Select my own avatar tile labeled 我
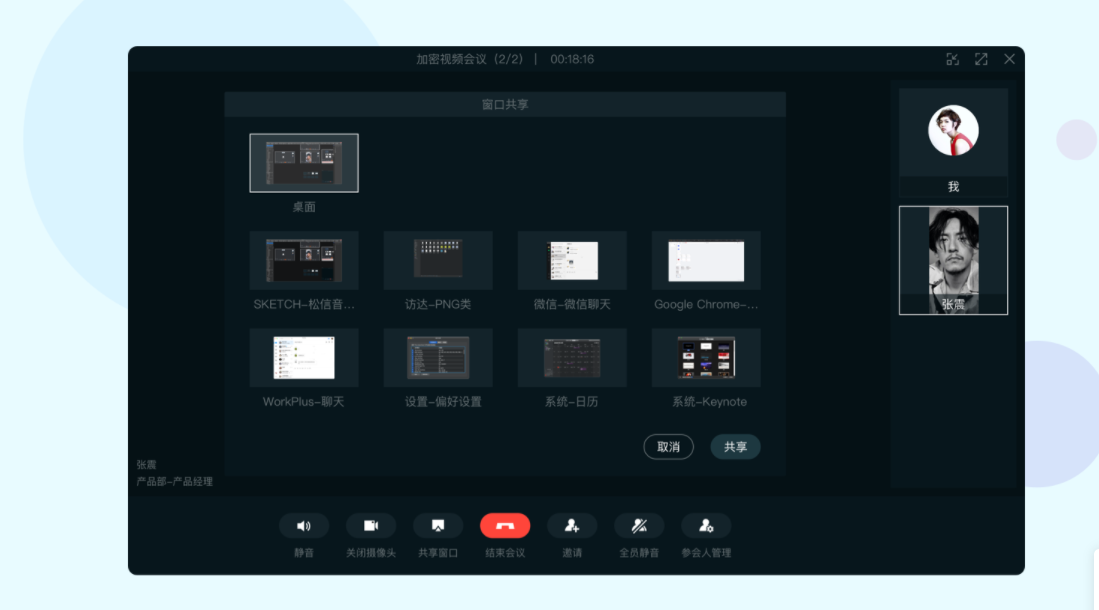1099x610 pixels. click(x=953, y=142)
